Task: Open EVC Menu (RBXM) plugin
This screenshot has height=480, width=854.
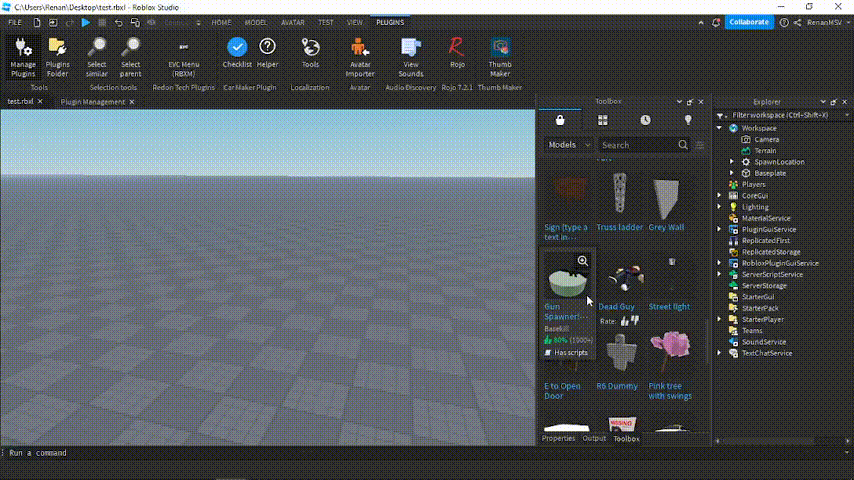Action: pyautogui.click(x=184, y=57)
